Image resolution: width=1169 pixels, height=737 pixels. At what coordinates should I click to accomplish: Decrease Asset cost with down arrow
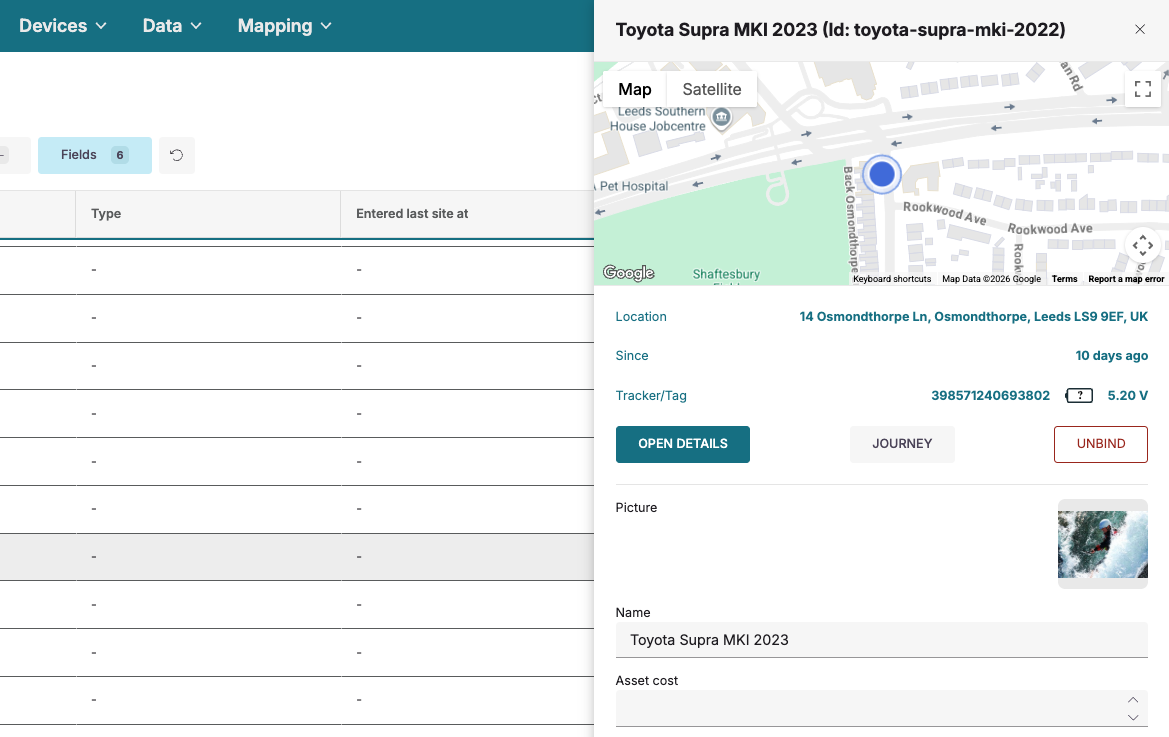coord(1132,717)
